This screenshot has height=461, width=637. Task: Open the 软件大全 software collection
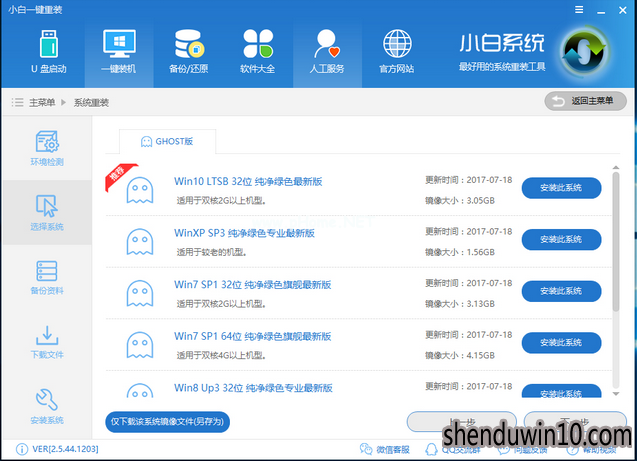[258, 52]
